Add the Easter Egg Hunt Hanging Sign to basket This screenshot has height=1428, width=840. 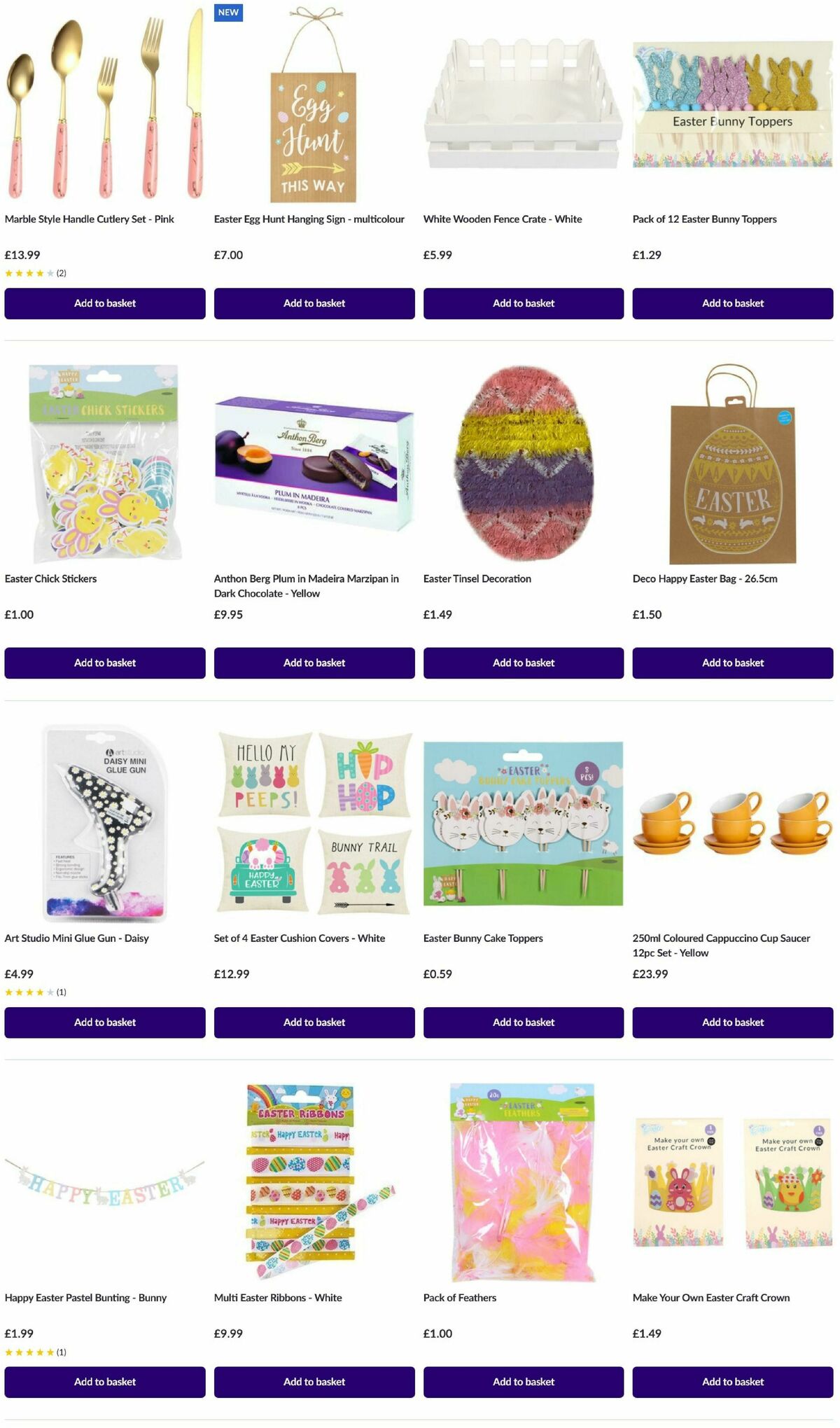click(314, 303)
